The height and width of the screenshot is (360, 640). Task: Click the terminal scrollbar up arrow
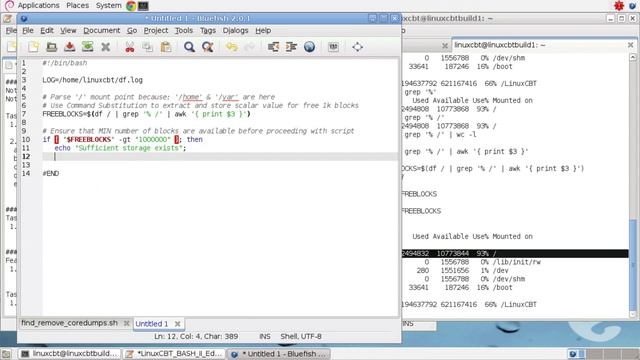633,58
